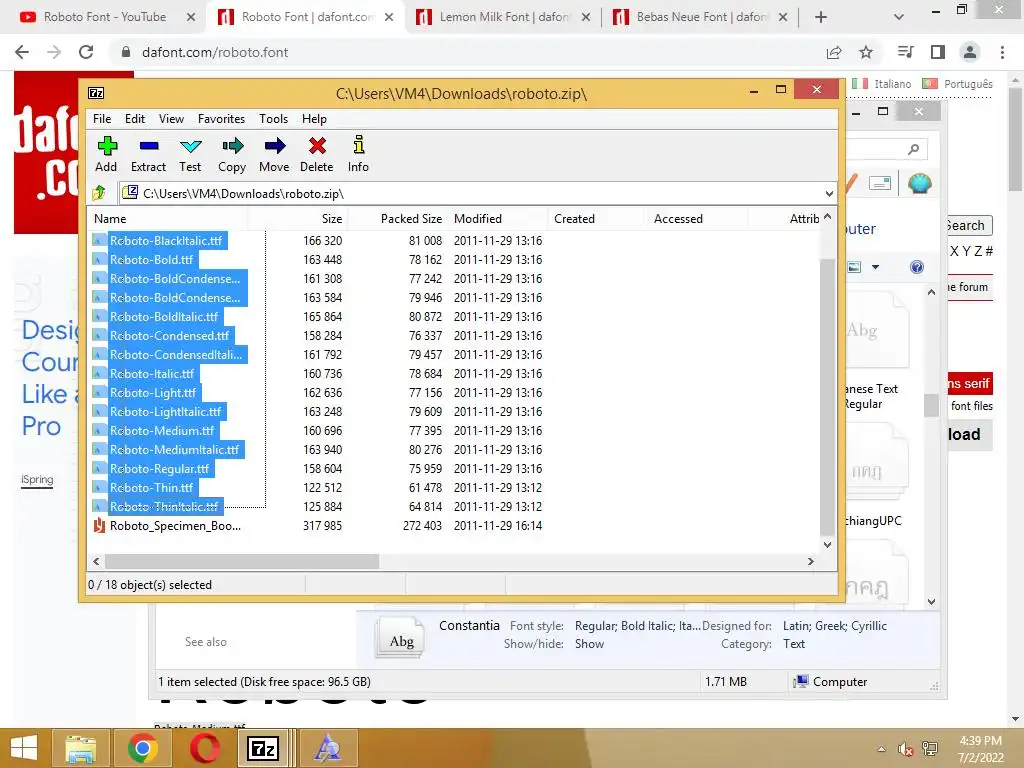Click the 7-Zip vertical scrollbar thumb

[827, 395]
